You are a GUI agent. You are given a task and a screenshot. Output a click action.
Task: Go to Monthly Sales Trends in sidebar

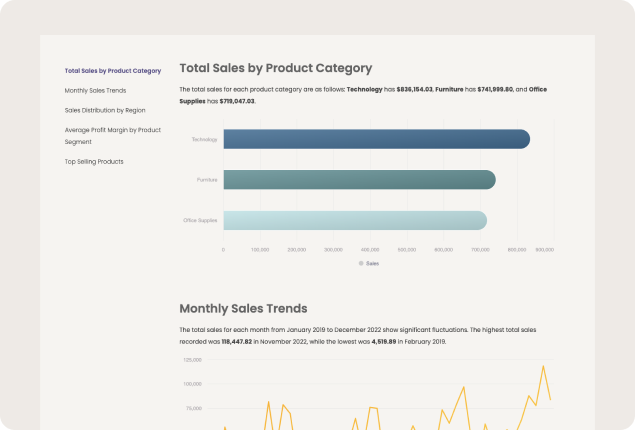(x=95, y=91)
